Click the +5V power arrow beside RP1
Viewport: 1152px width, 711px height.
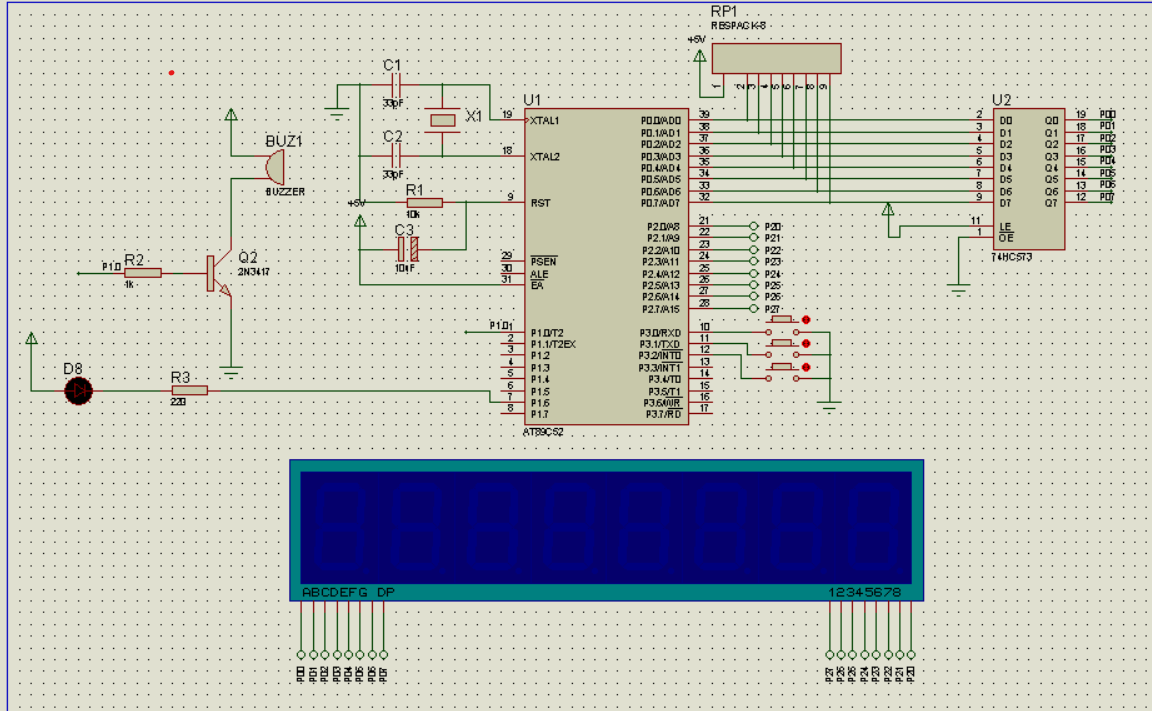coord(700,56)
